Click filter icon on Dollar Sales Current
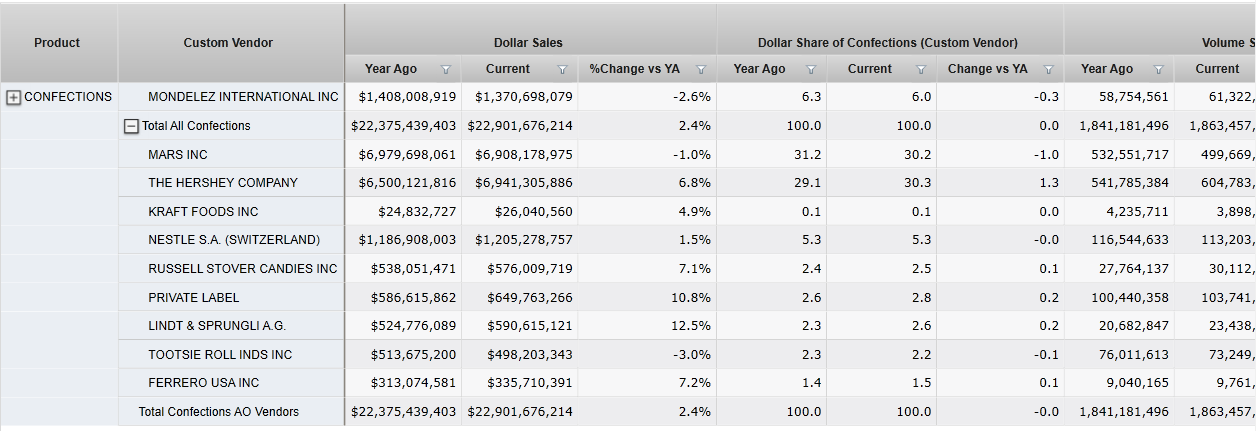This screenshot has height=431, width=1256. coord(562,70)
